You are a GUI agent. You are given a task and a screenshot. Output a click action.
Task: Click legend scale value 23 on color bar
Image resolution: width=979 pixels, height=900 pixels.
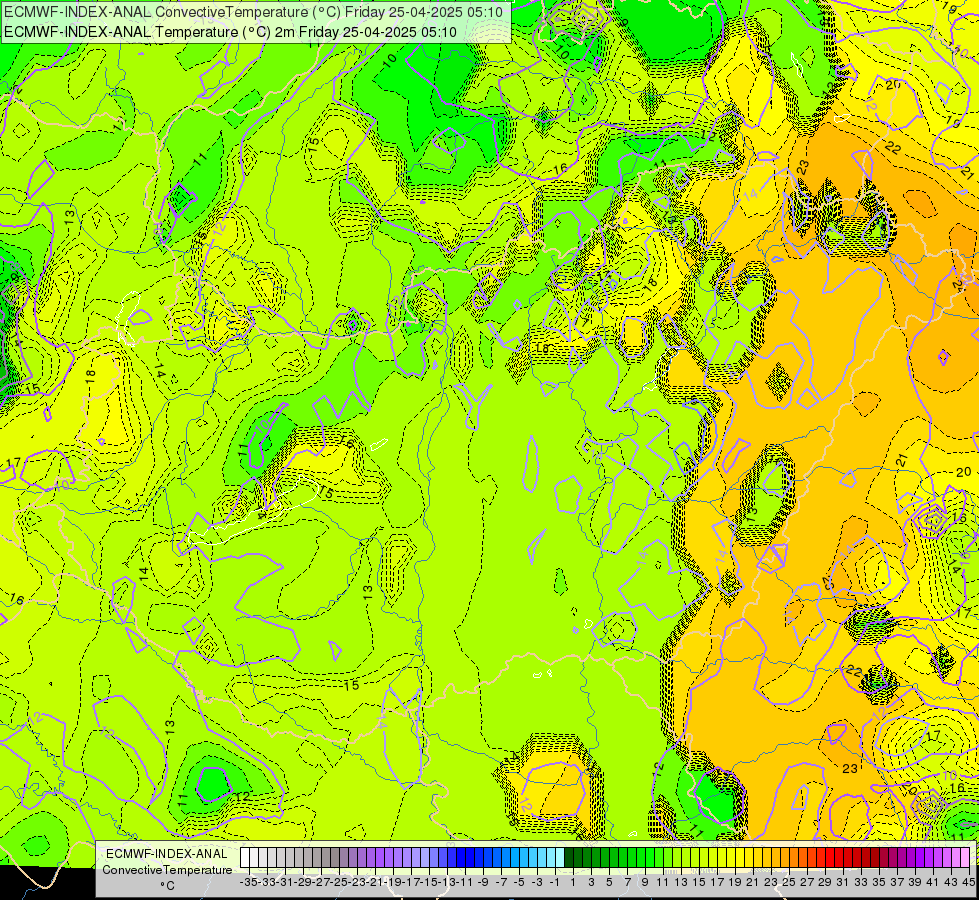point(771,882)
